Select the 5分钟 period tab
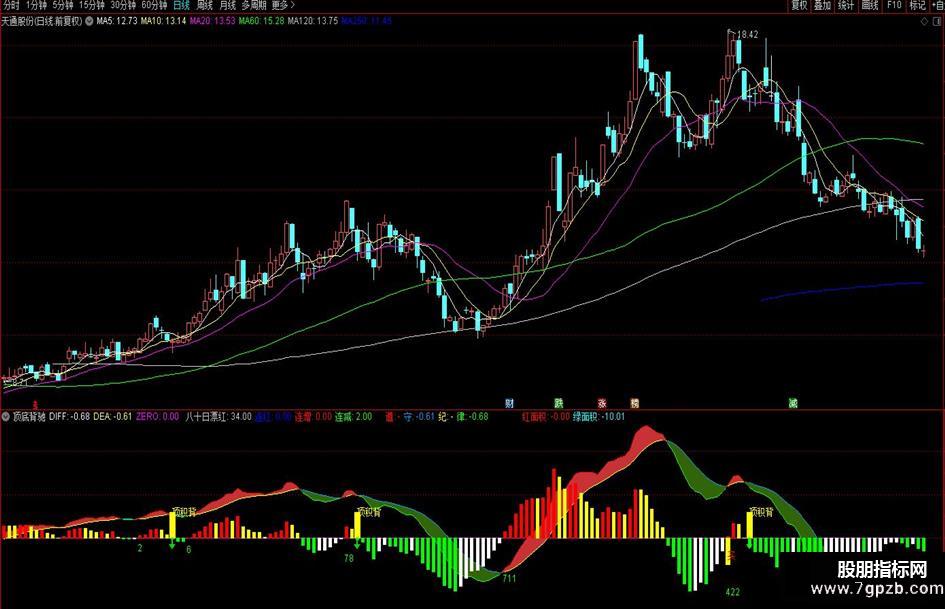This screenshot has height=609, width=945. (63, 5)
